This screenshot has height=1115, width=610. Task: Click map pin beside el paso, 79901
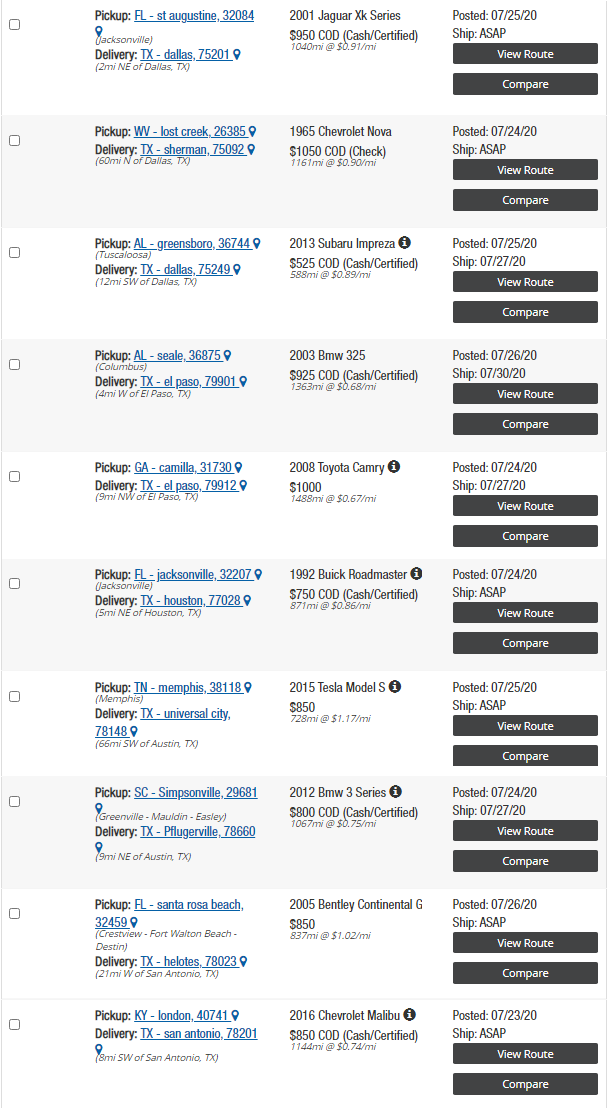(x=242, y=383)
